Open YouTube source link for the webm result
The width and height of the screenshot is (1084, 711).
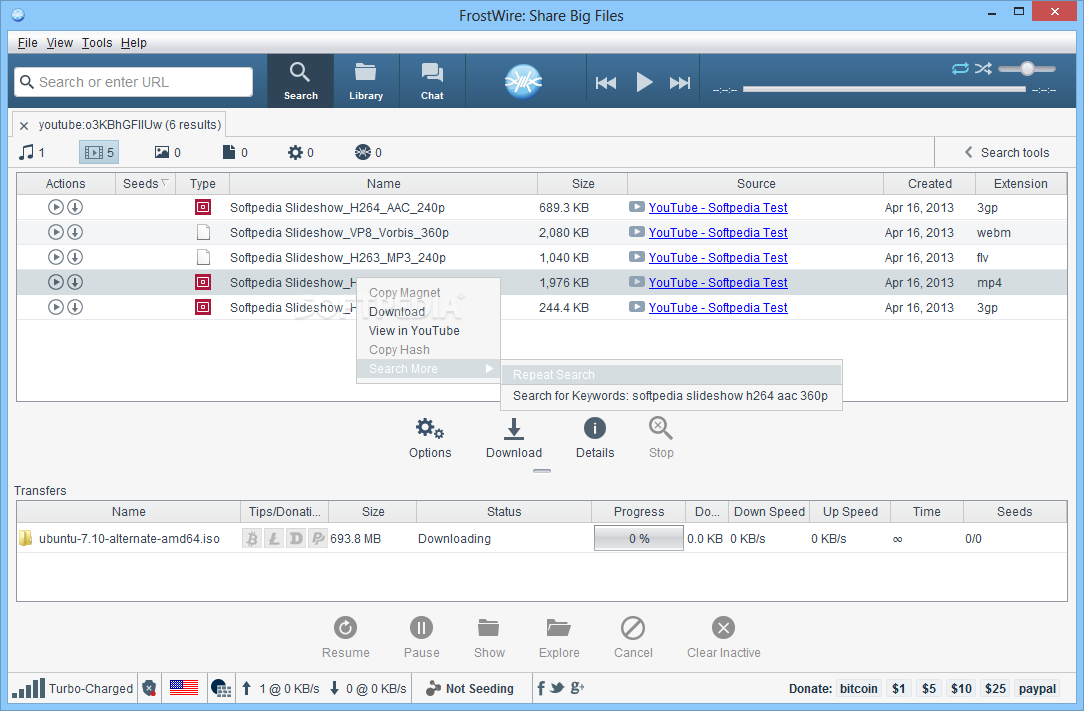[718, 232]
